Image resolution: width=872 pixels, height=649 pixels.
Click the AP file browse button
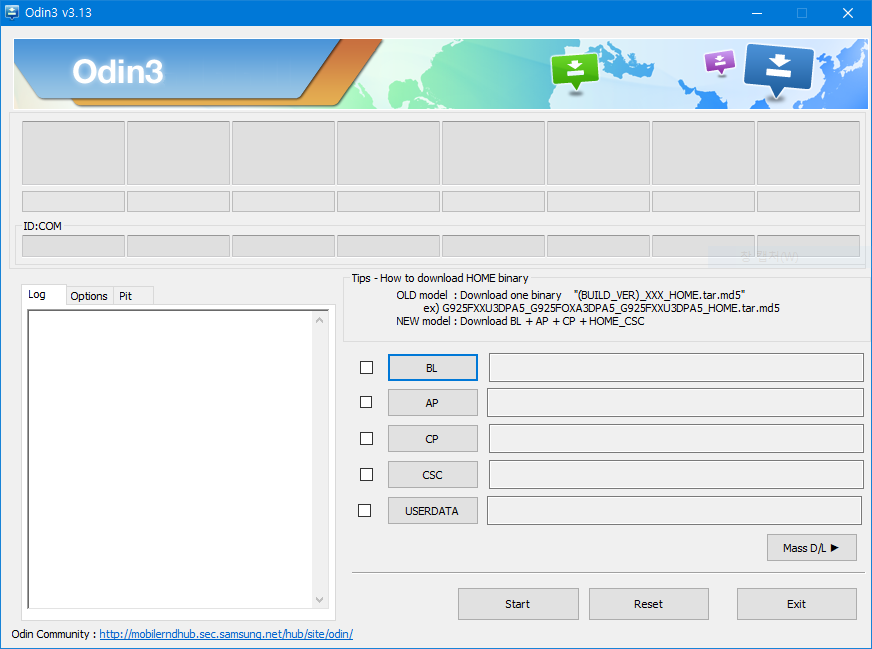point(433,403)
